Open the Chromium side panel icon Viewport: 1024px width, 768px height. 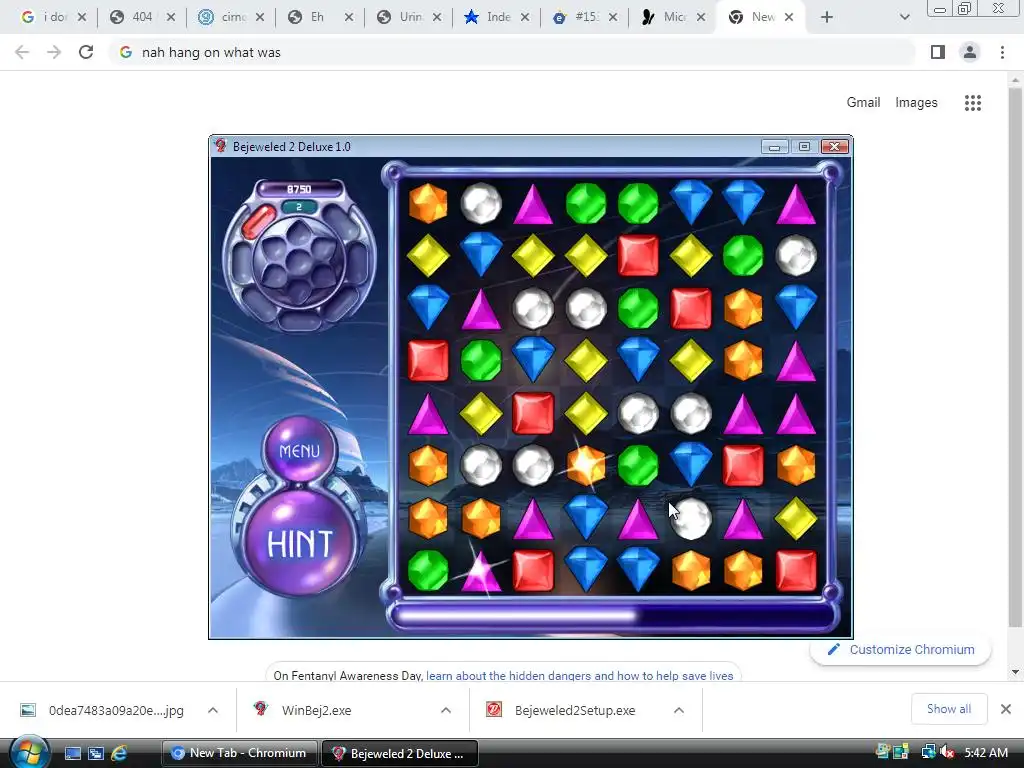click(x=938, y=52)
